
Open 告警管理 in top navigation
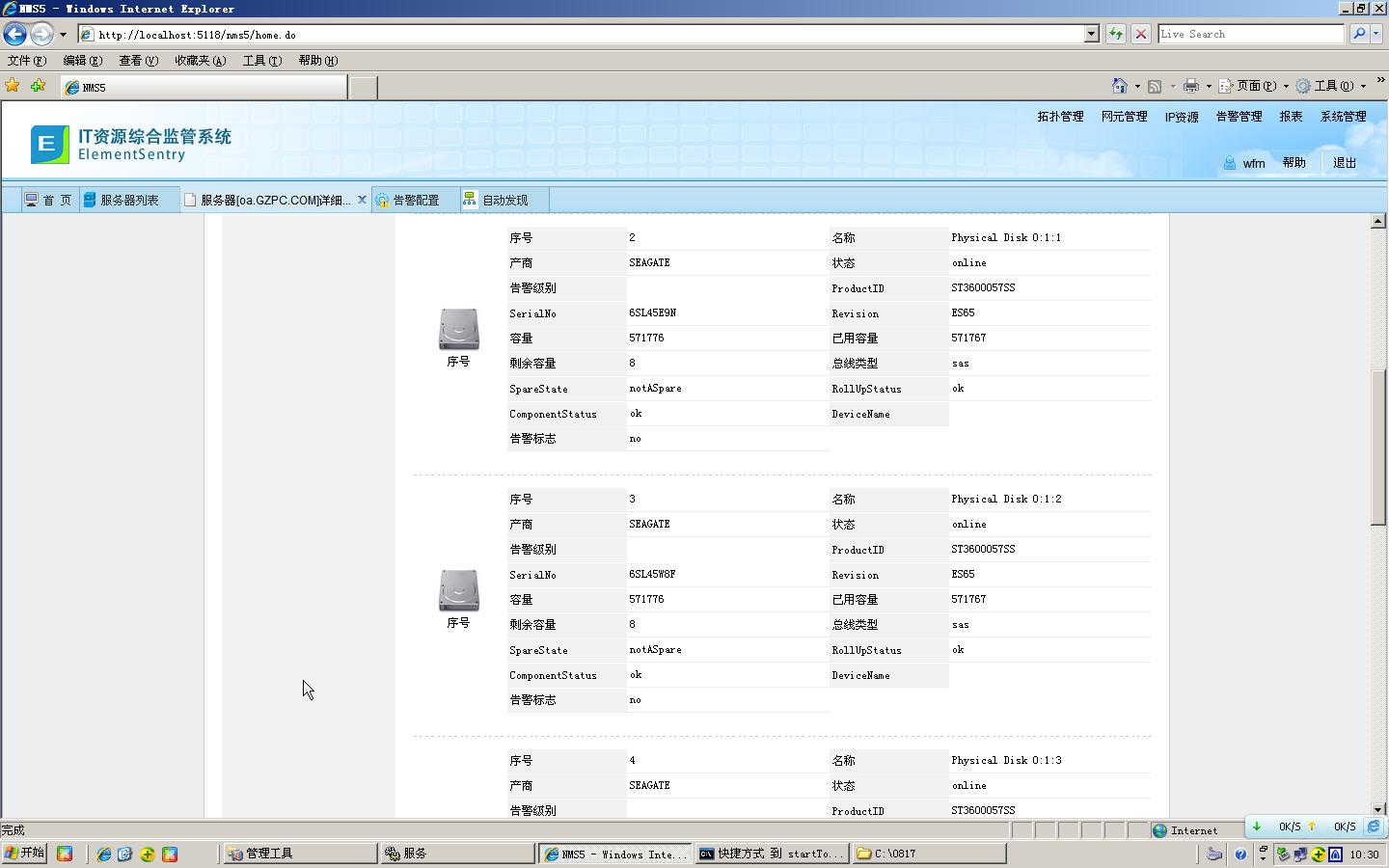point(1239,117)
